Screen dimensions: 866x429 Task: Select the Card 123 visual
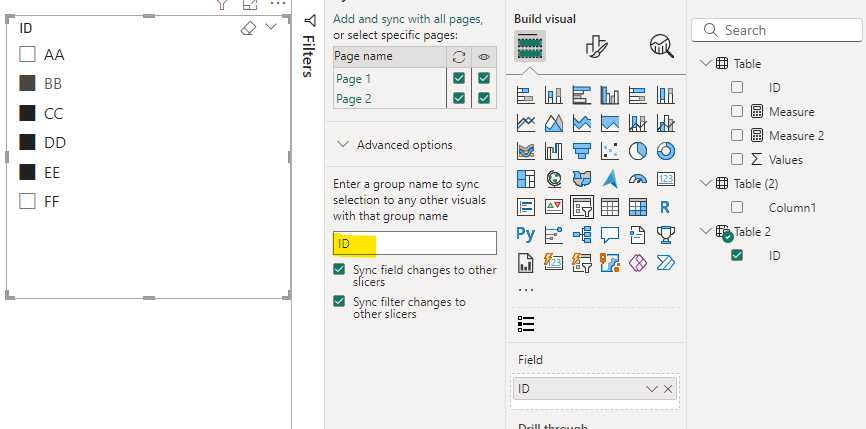[666, 179]
